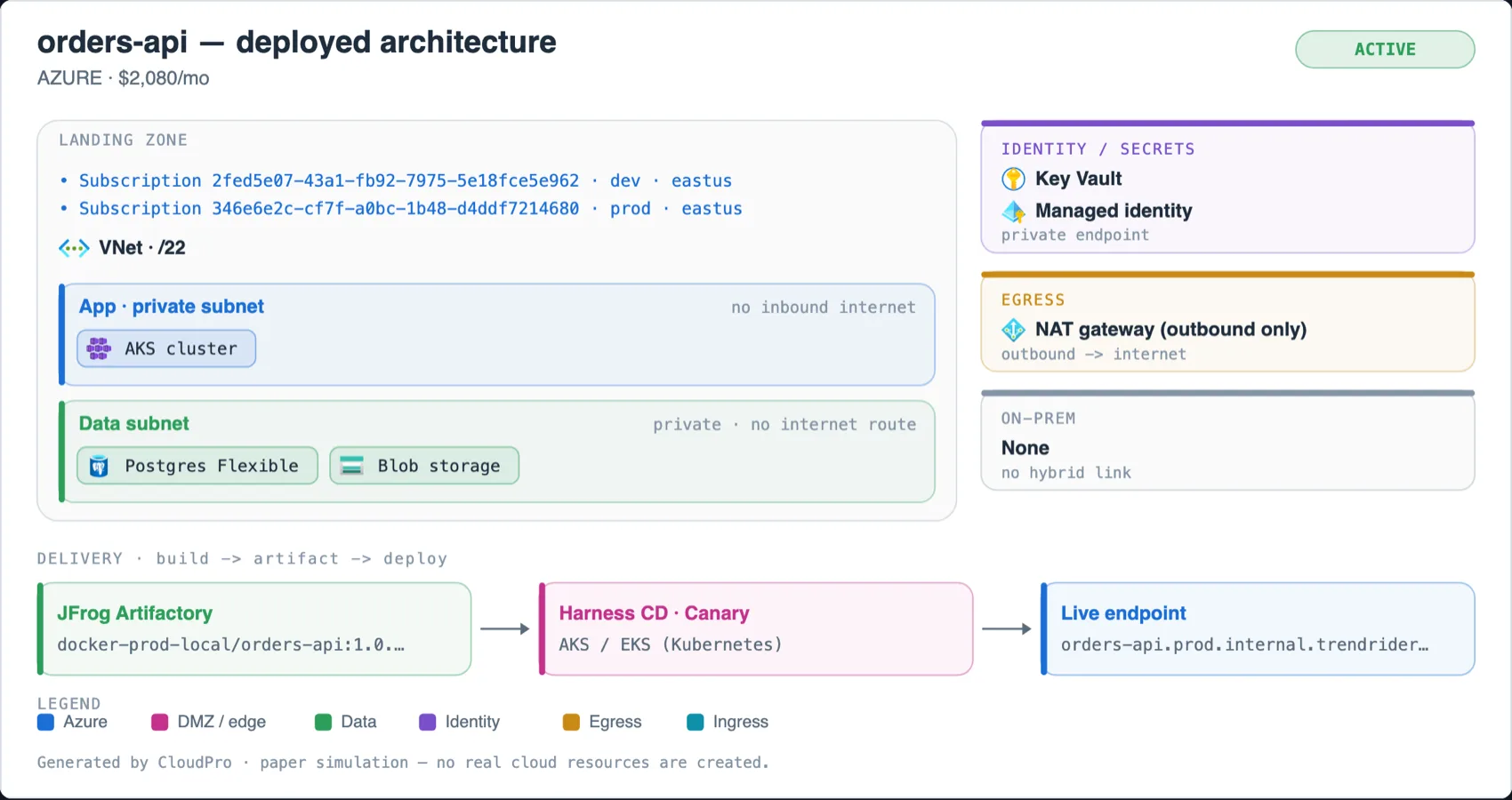Click the 'ON-PREM' panel header
This screenshot has height=800, width=1512.
pos(1039,418)
